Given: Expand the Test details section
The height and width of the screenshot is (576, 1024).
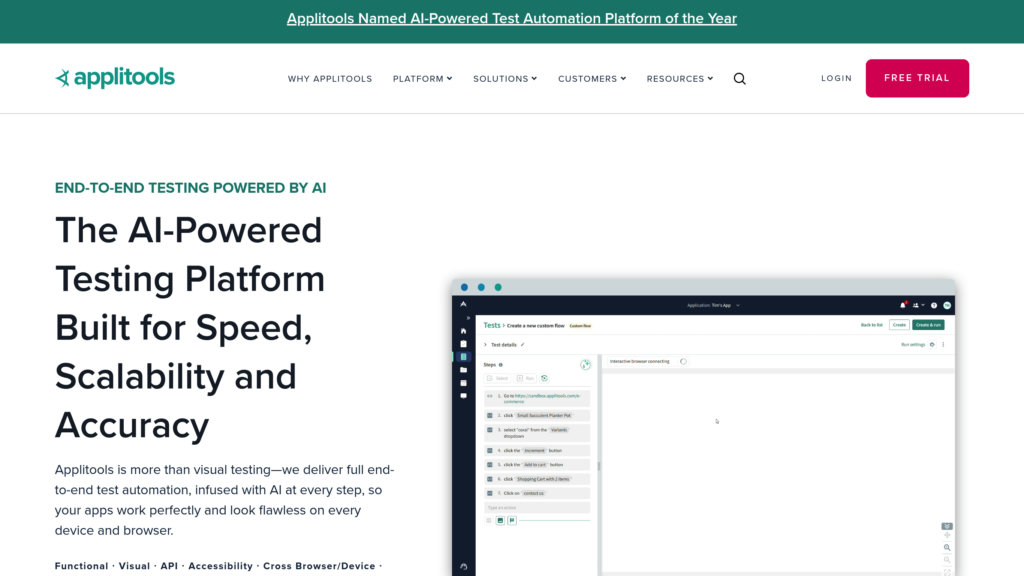Looking at the screenshot, I should pyautogui.click(x=485, y=344).
